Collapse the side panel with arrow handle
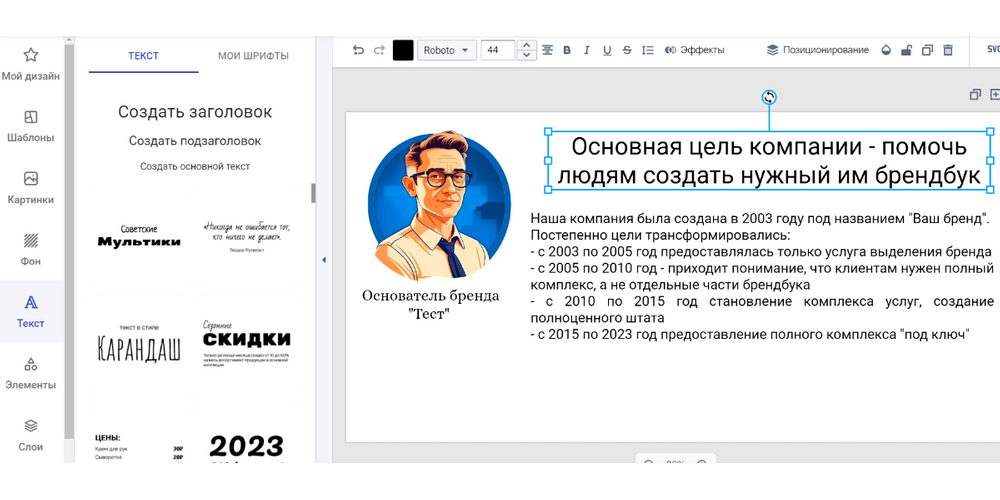Image resolution: width=1000 pixels, height=500 pixels. coord(323,260)
